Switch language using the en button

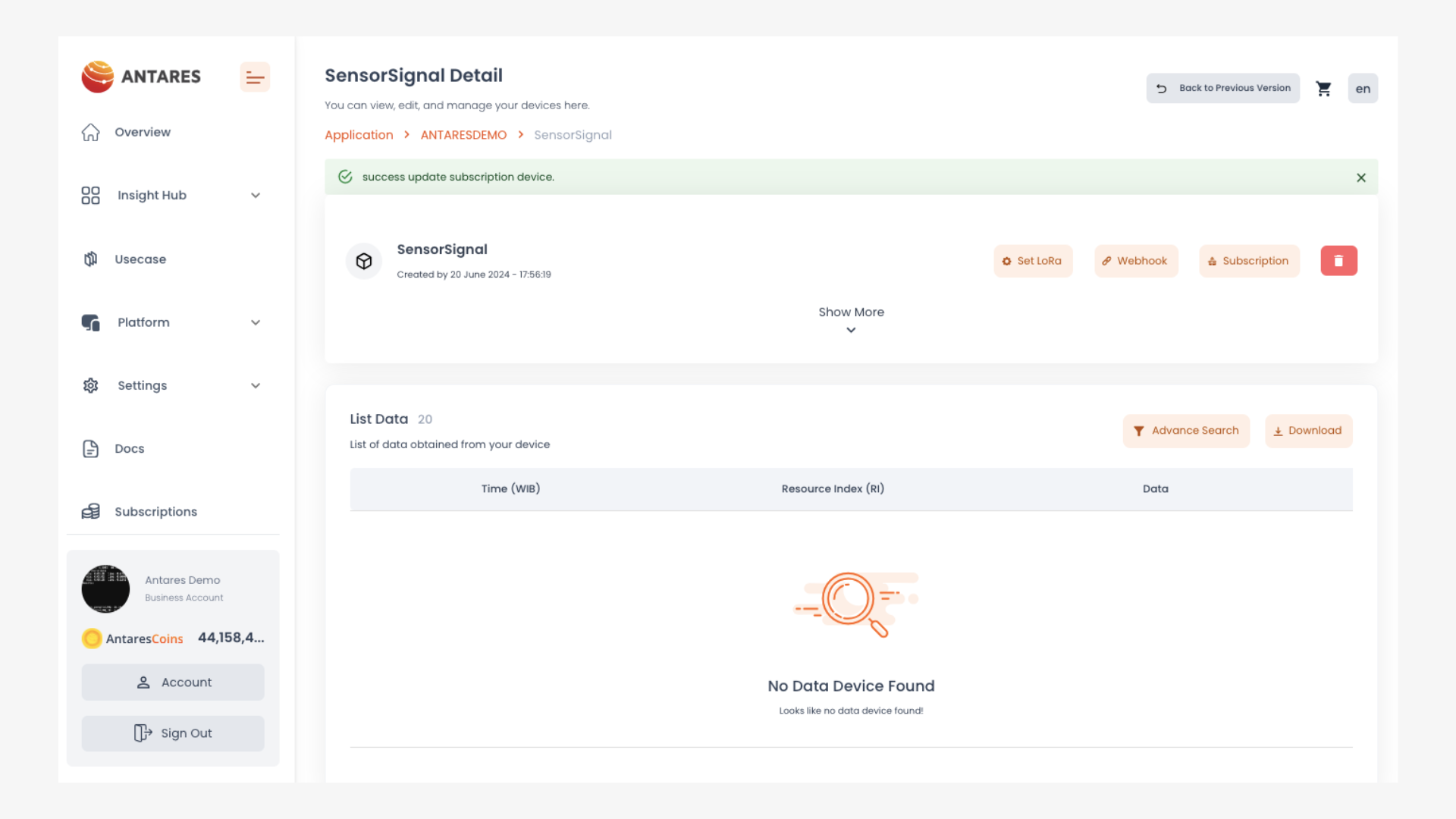click(1362, 89)
